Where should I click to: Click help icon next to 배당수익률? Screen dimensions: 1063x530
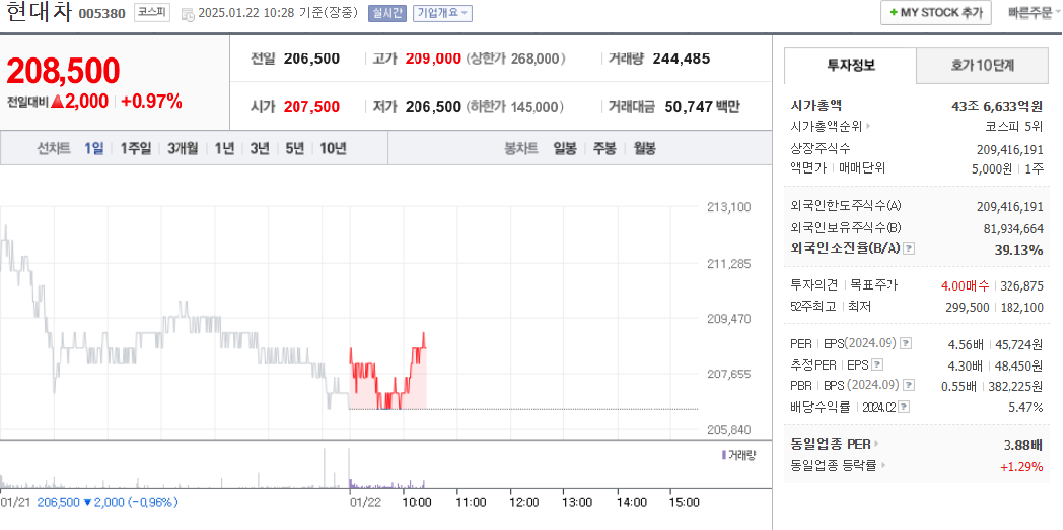pyautogui.click(x=904, y=407)
